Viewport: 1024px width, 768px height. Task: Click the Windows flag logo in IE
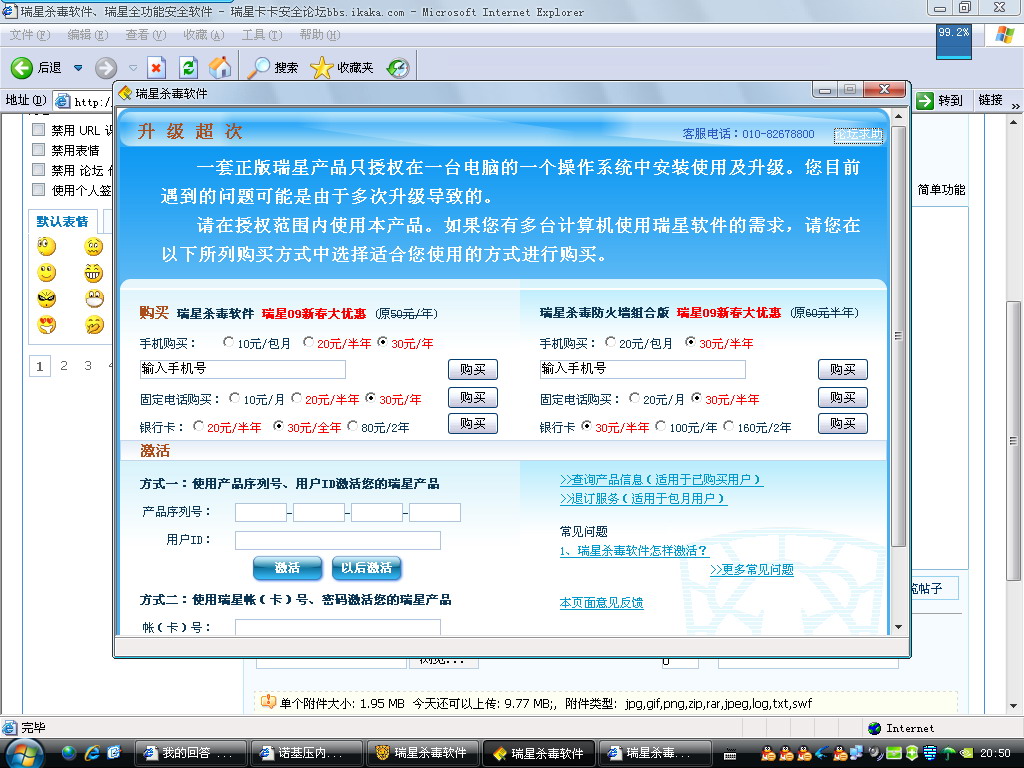click(x=1005, y=35)
